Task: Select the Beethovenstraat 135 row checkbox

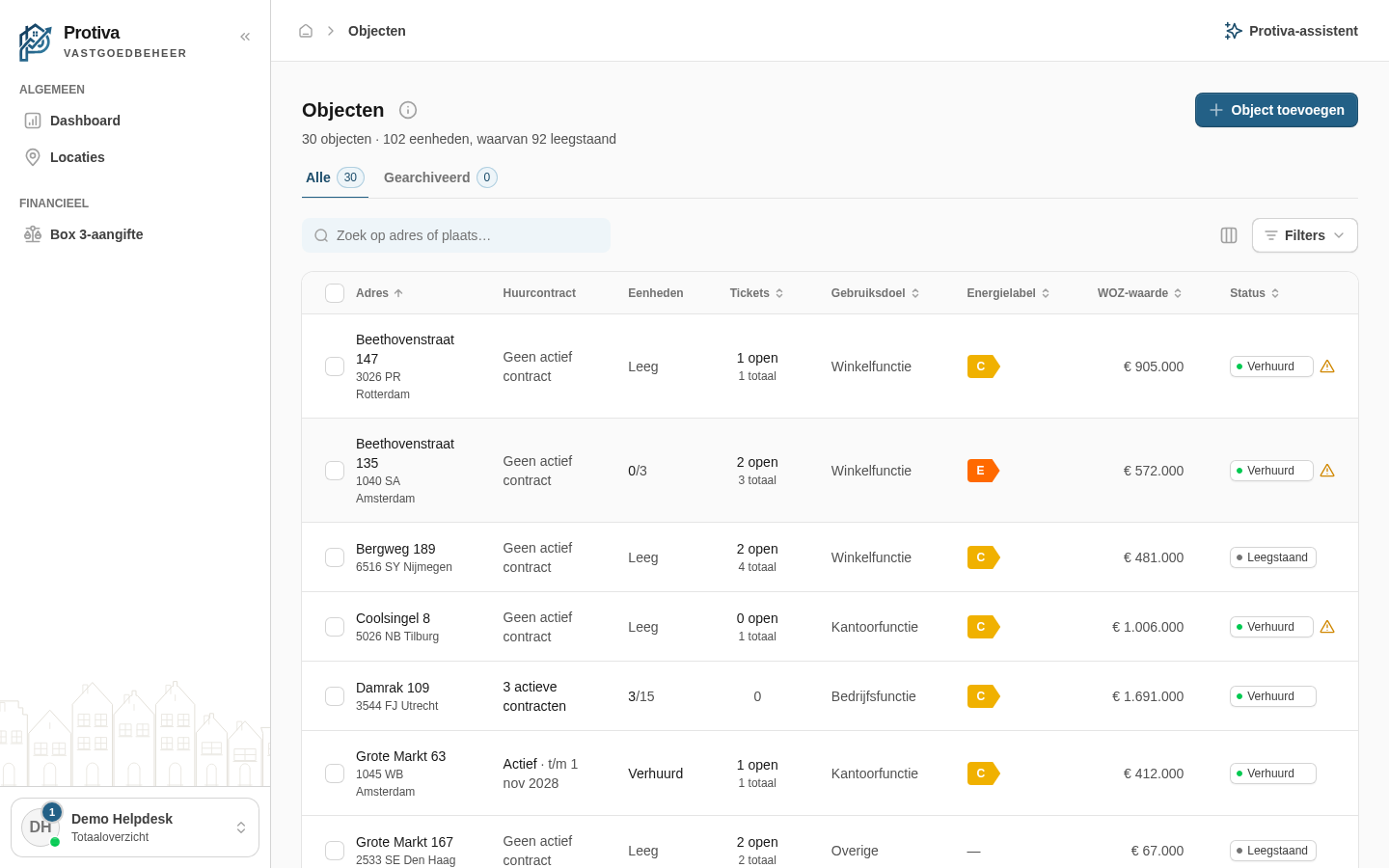Action: coord(335,471)
